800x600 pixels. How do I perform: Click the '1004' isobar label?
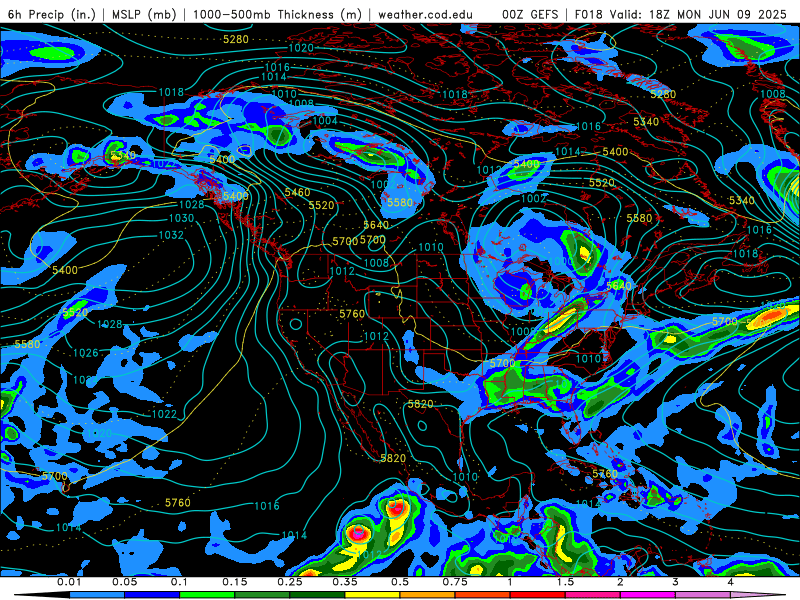pyautogui.click(x=325, y=120)
